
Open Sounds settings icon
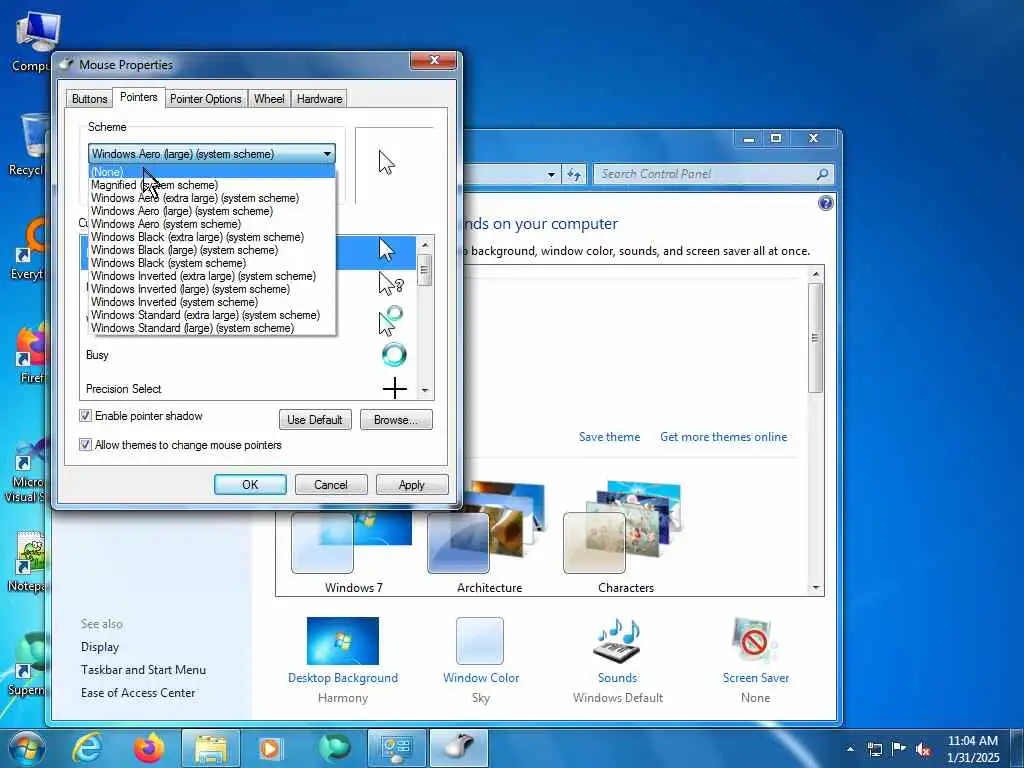click(x=617, y=641)
